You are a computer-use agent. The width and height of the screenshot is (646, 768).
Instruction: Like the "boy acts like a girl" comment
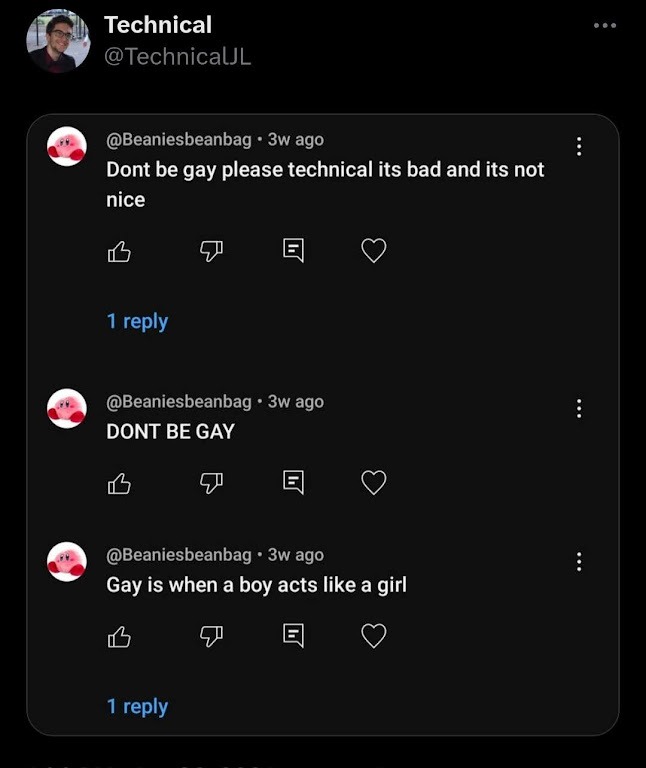point(119,636)
